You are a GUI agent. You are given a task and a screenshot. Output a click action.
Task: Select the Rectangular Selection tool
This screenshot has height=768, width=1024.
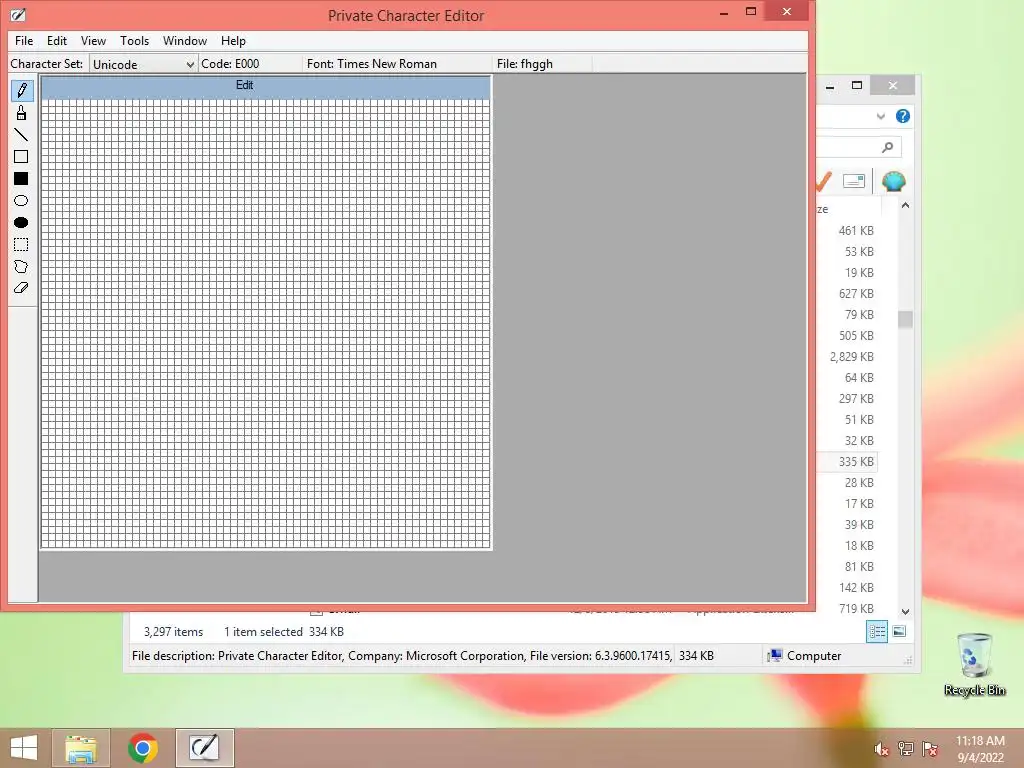pyautogui.click(x=22, y=245)
